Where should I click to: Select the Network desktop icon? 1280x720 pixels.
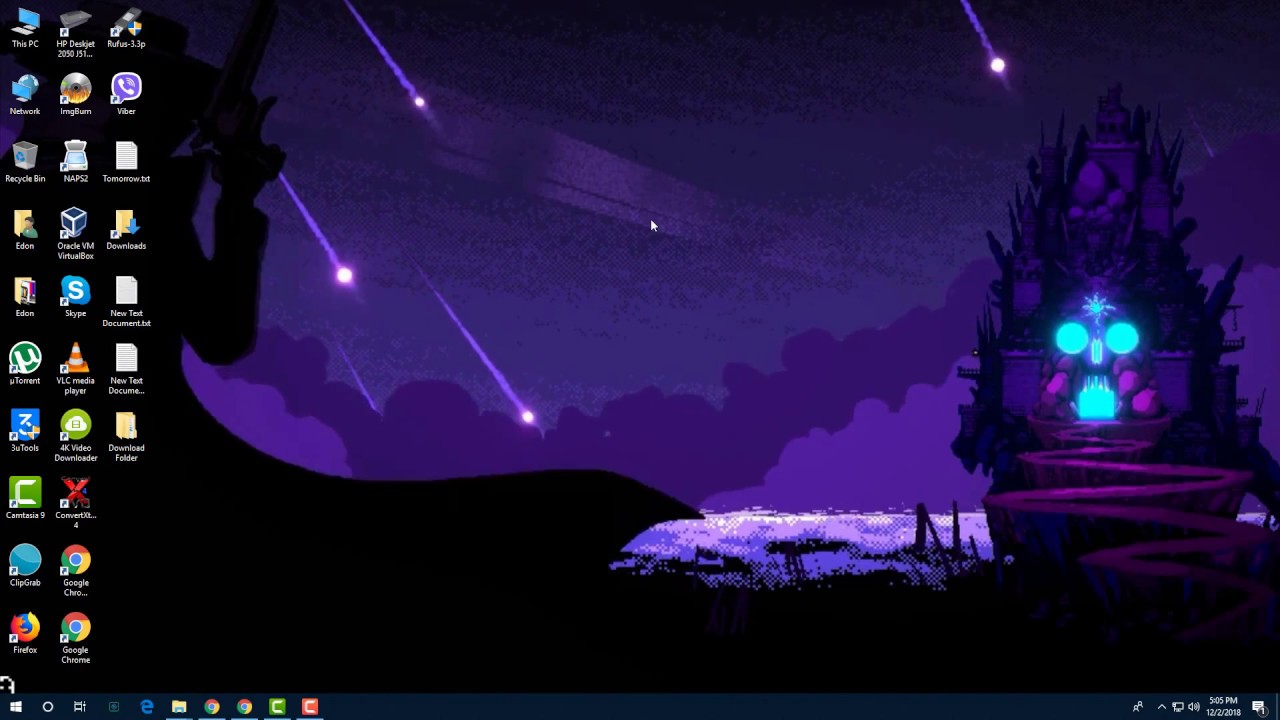pos(25,95)
